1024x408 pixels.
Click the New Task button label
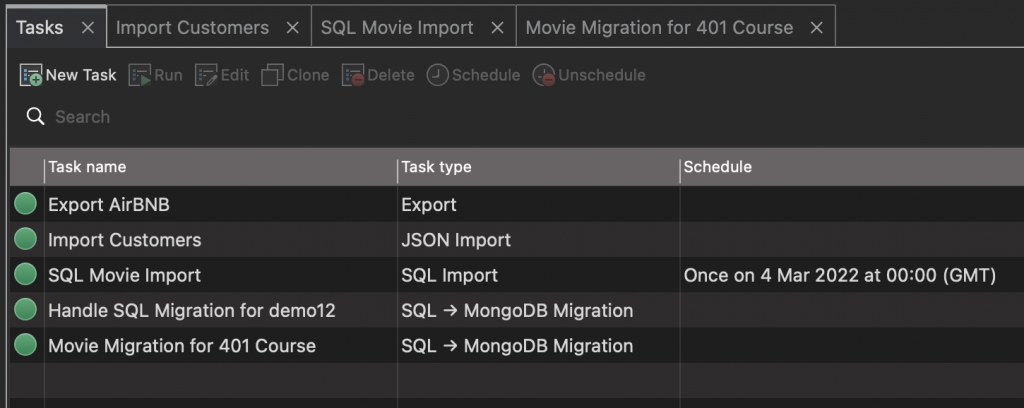tap(81, 75)
